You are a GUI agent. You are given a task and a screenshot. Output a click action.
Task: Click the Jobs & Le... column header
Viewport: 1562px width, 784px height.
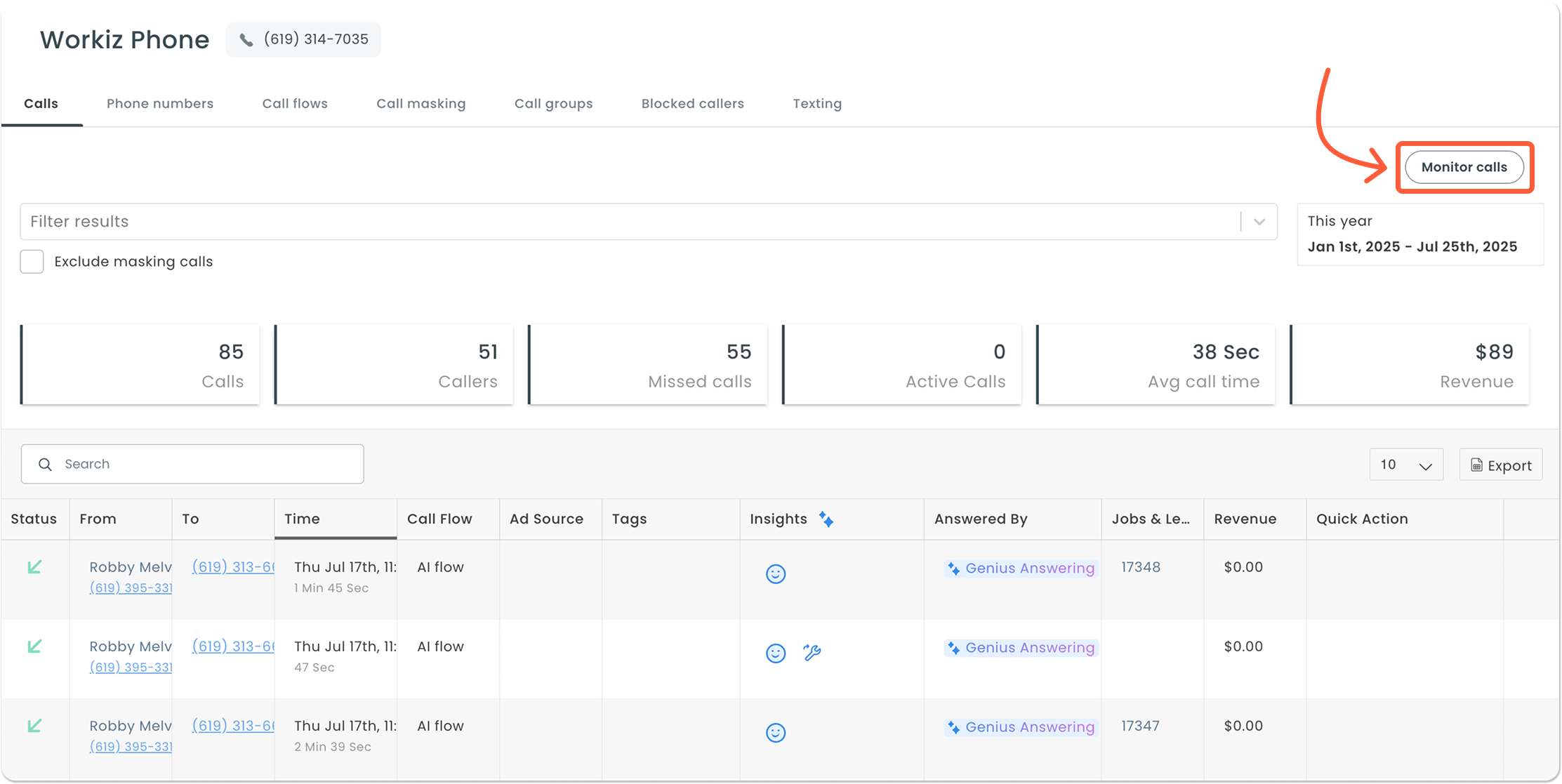coord(1153,519)
